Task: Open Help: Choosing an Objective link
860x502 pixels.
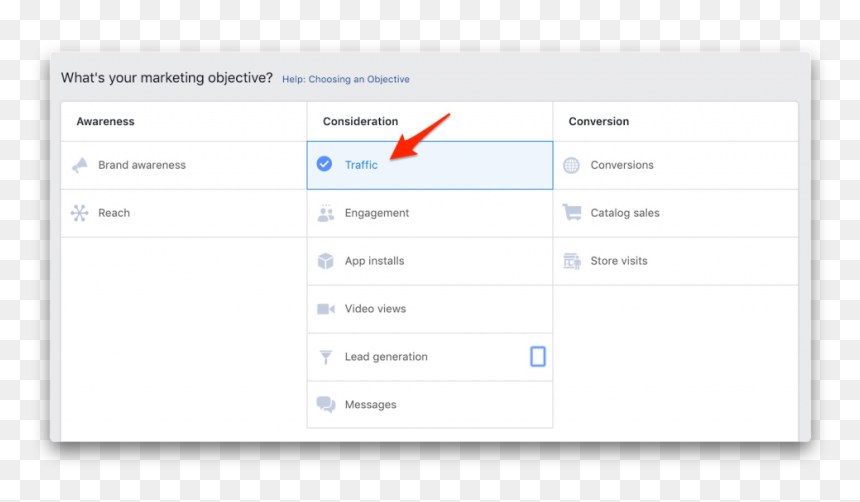Action: 346,79
